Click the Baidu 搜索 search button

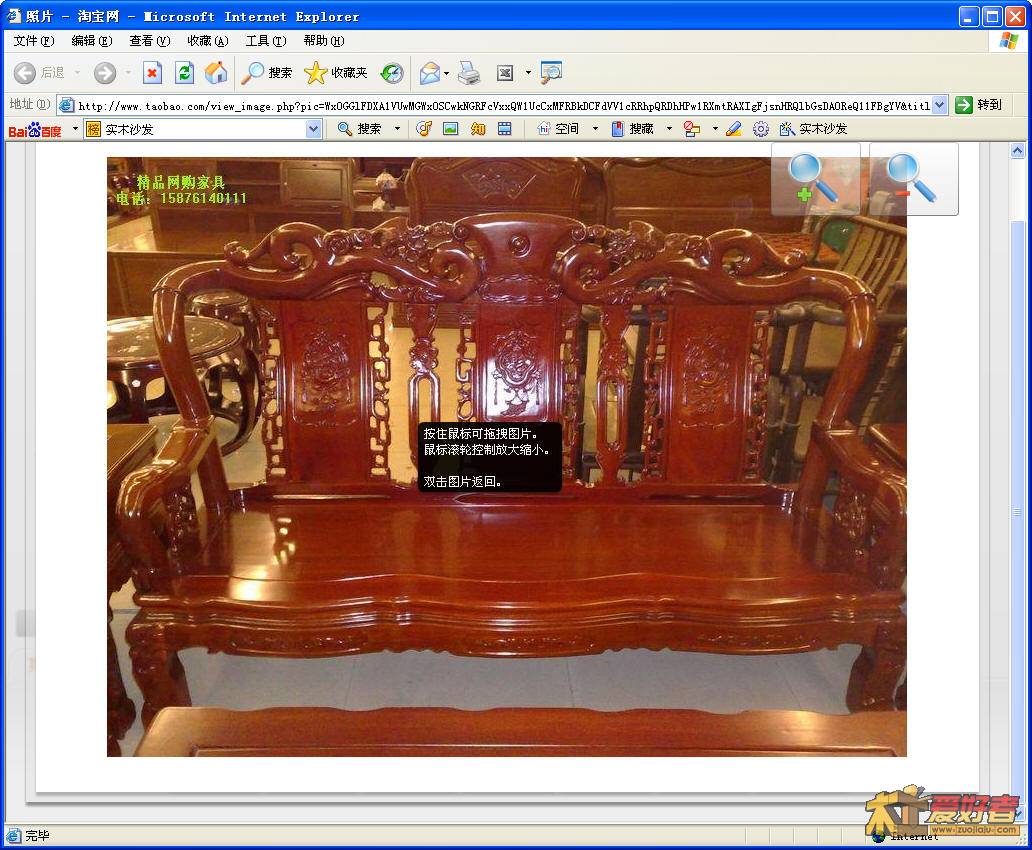coord(360,129)
